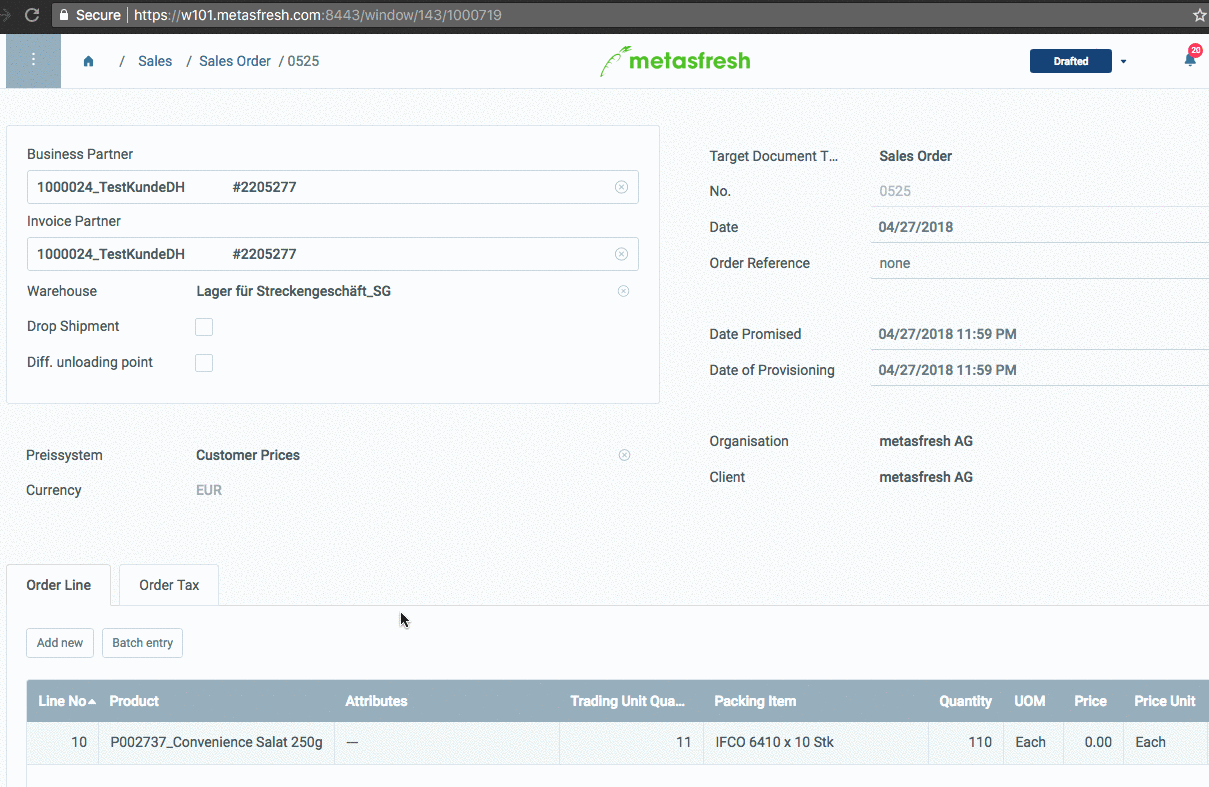Remove the selected Warehouse
The image size is (1209, 787).
pyautogui.click(x=623, y=291)
